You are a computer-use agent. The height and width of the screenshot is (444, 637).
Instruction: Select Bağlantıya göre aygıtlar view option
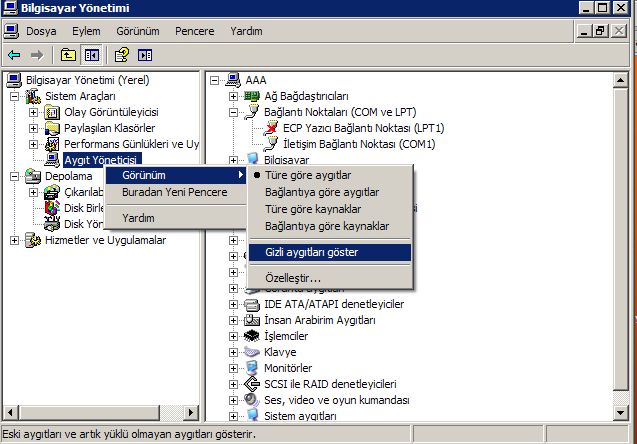(x=329, y=192)
